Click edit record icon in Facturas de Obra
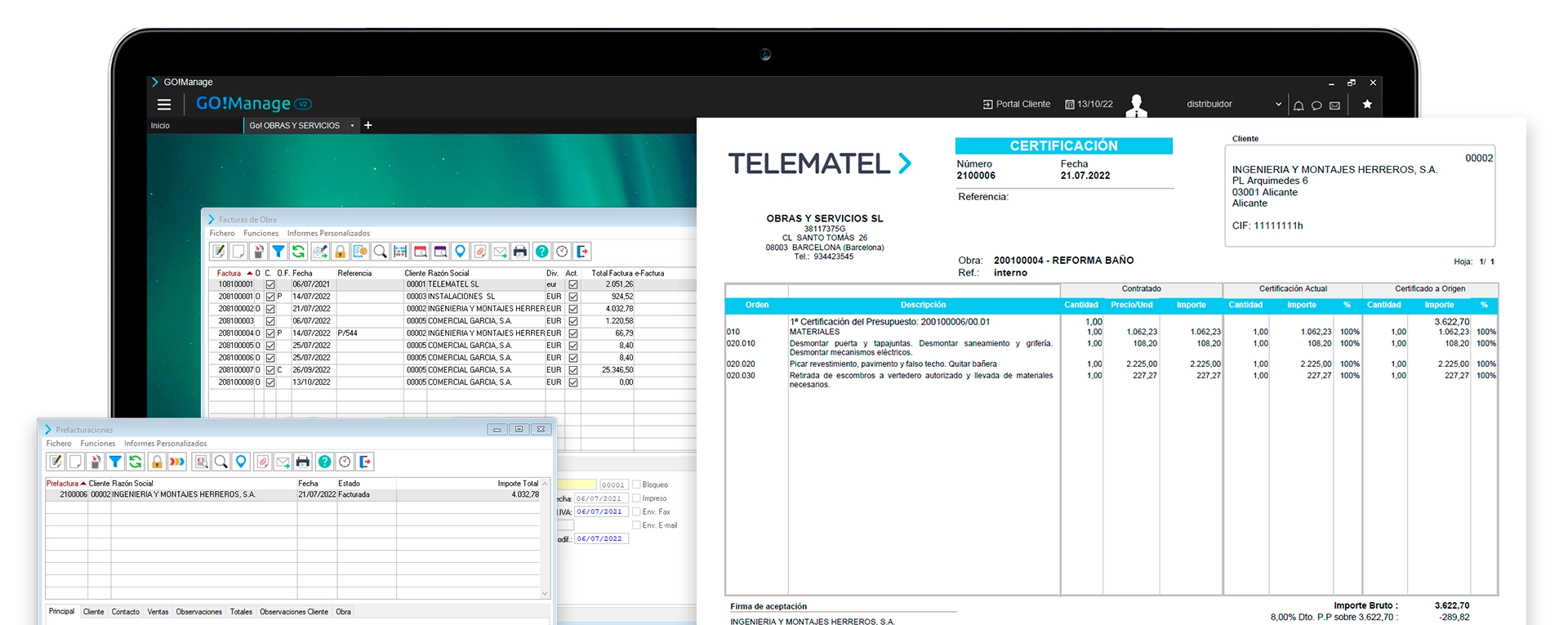This screenshot has width=1568, height=625. coord(218,252)
